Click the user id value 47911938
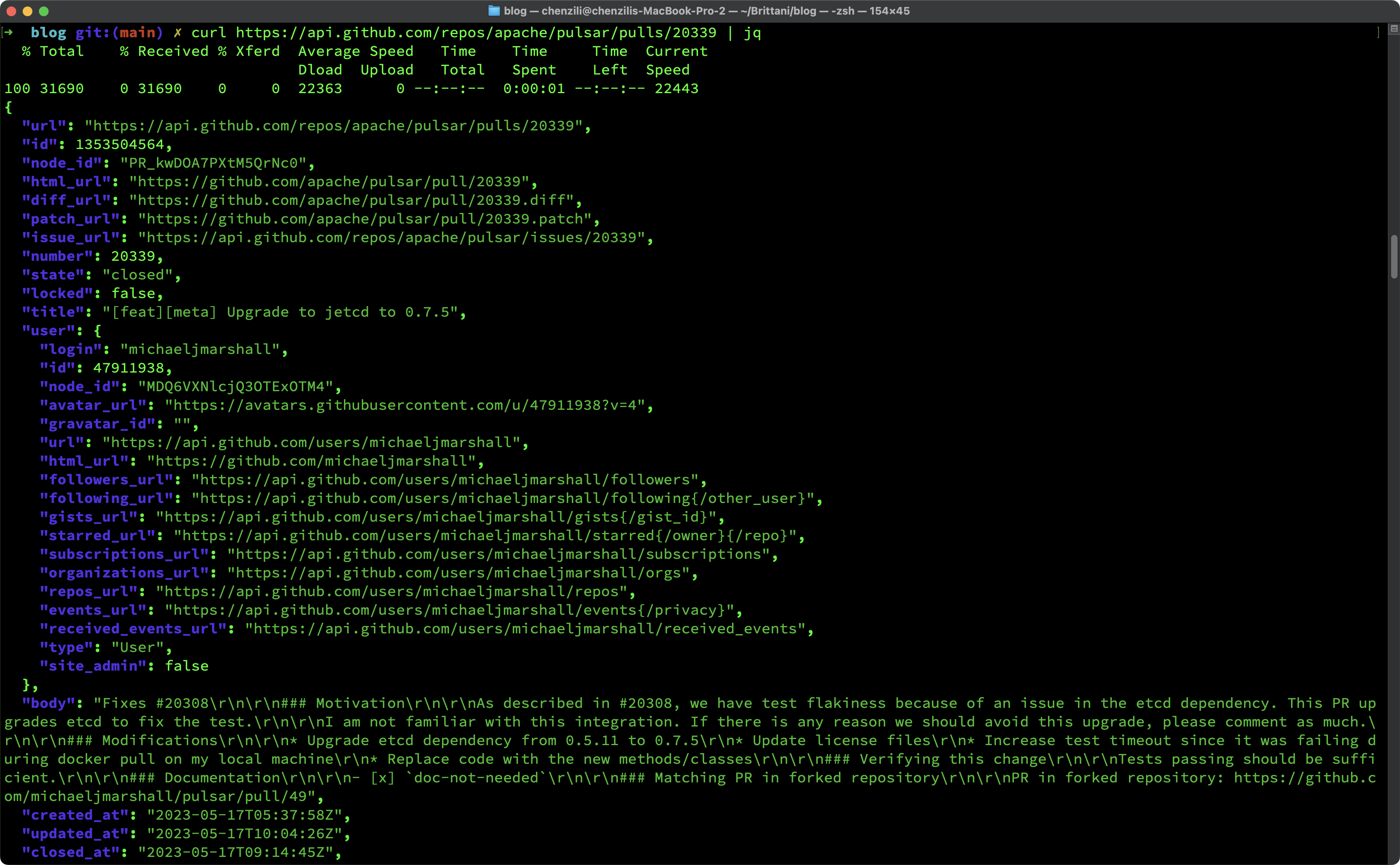The height and width of the screenshot is (865, 1400). pyautogui.click(x=128, y=368)
